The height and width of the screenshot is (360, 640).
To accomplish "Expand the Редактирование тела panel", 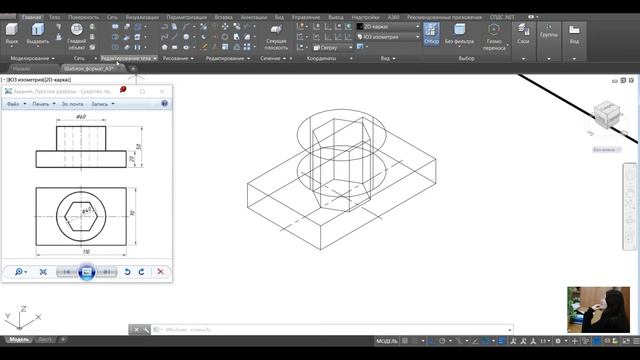I will click(129, 58).
